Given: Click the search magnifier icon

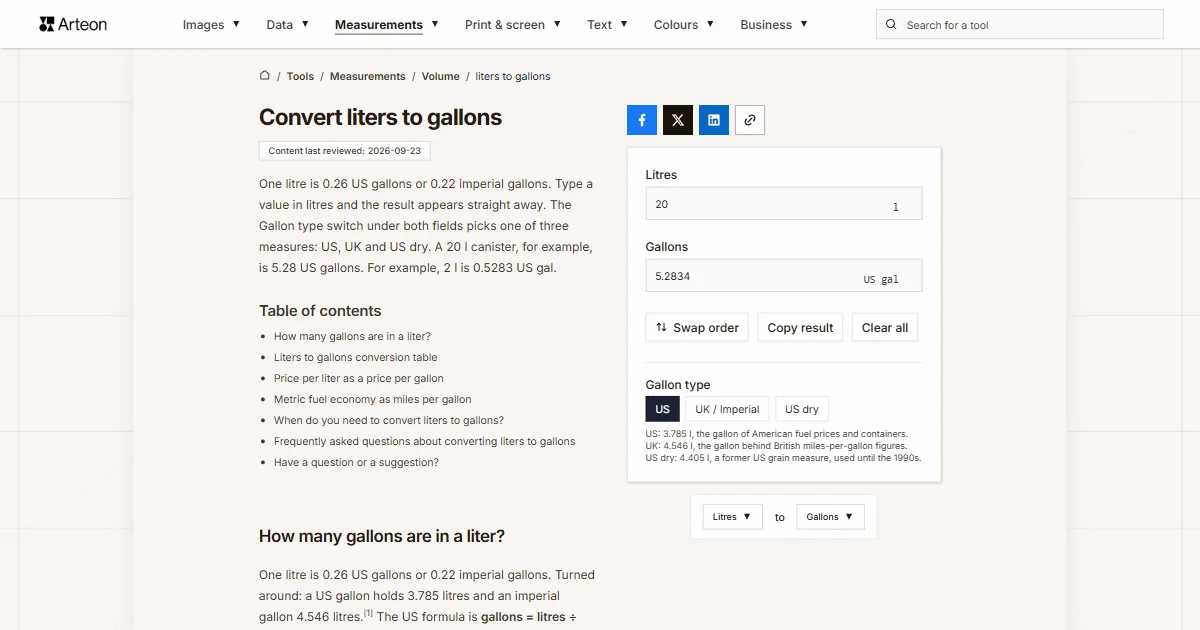Looking at the screenshot, I should (x=892, y=25).
